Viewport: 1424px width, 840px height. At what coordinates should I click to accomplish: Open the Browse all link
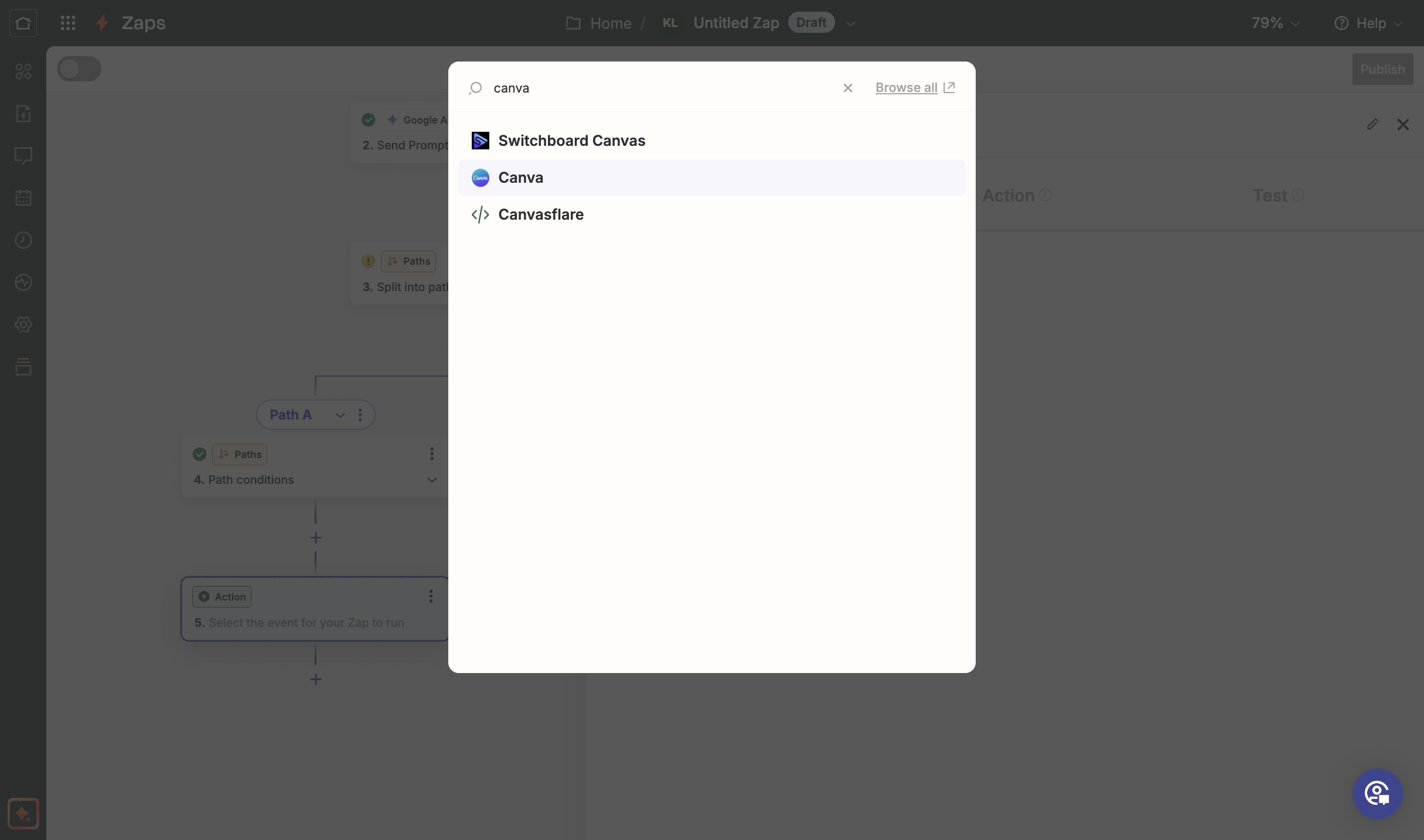point(915,87)
